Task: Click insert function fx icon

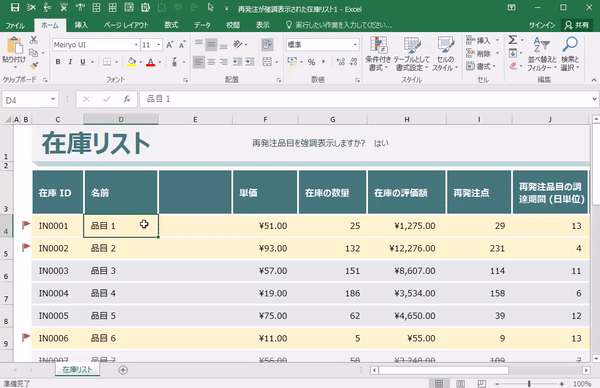Action: (127, 99)
